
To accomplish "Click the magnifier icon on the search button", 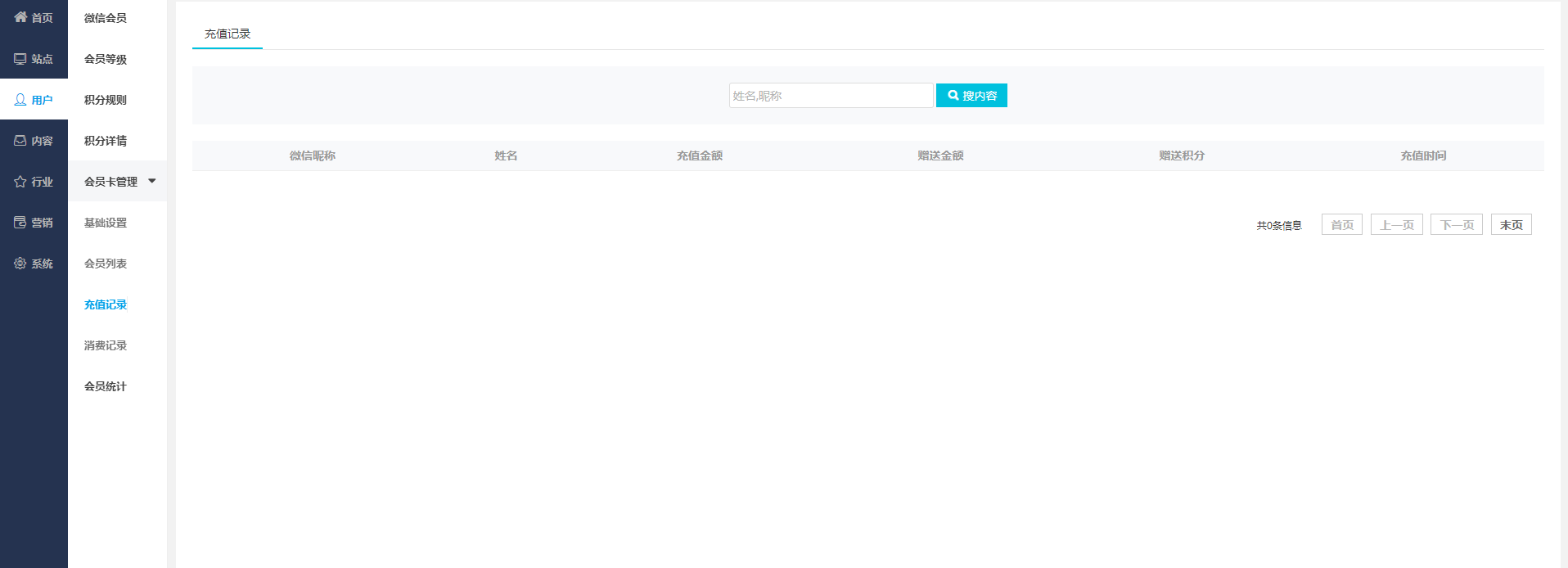I will [x=953, y=96].
